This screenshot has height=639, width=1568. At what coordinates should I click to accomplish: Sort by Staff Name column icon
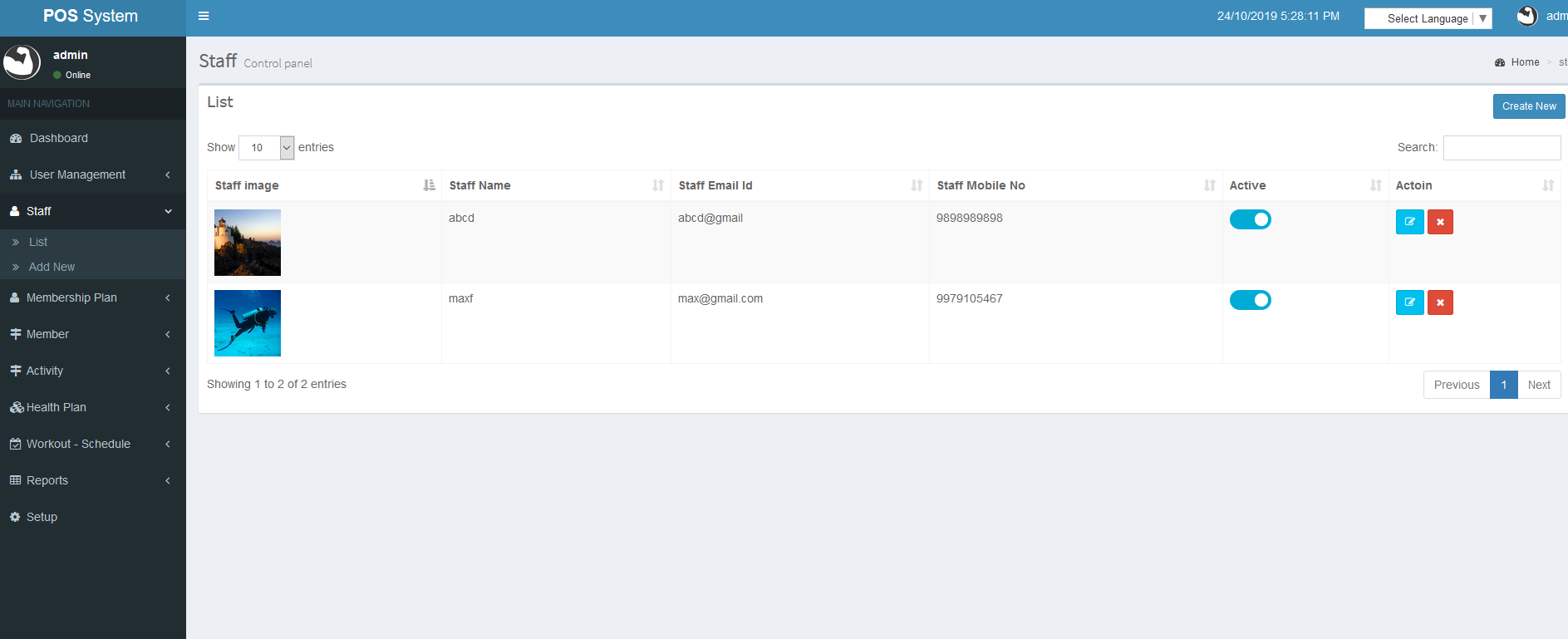pos(658,185)
